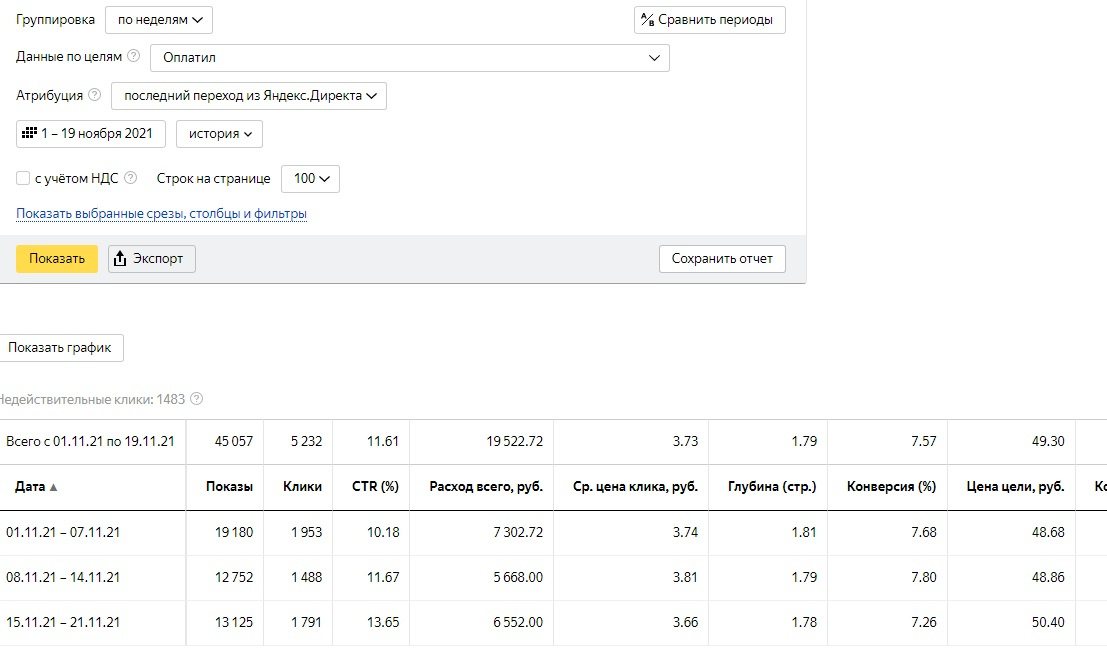Enable the с учётом НДС checkbox

(x=23, y=179)
